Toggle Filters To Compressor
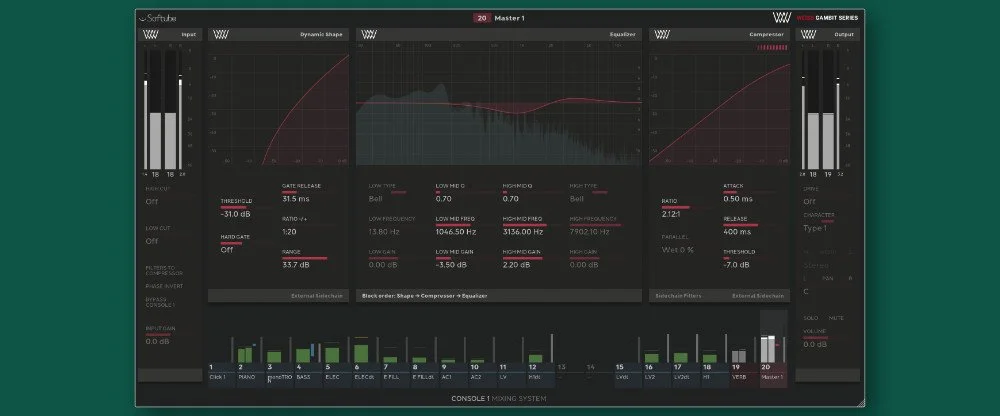This screenshot has width=1000, height=416. (x=164, y=271)
